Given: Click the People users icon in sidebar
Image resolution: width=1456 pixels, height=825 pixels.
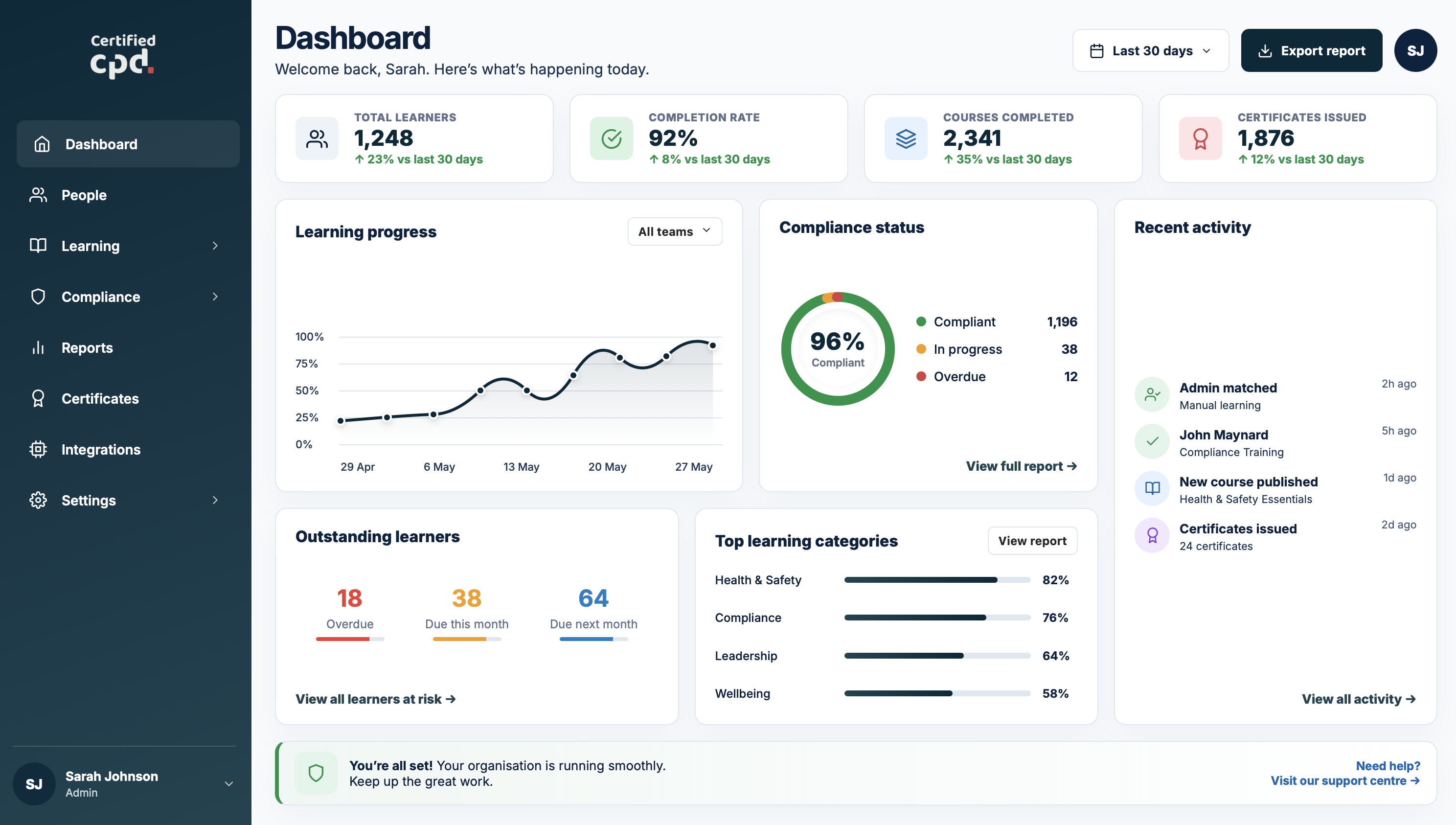Looking at the screenshot, I should pyautogui.click(x=38, y=195).
